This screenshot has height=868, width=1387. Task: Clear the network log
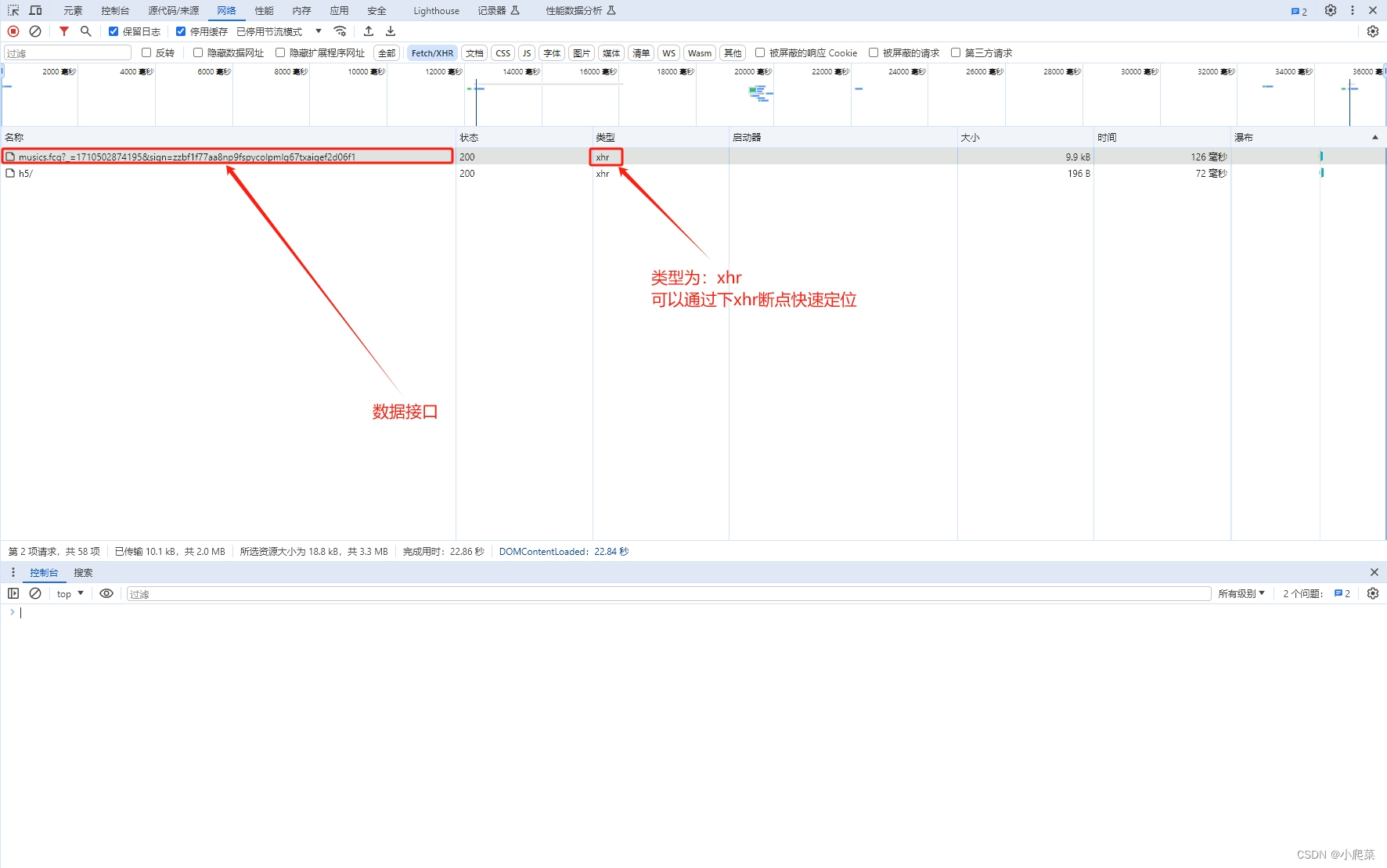(x=35, y=31)
